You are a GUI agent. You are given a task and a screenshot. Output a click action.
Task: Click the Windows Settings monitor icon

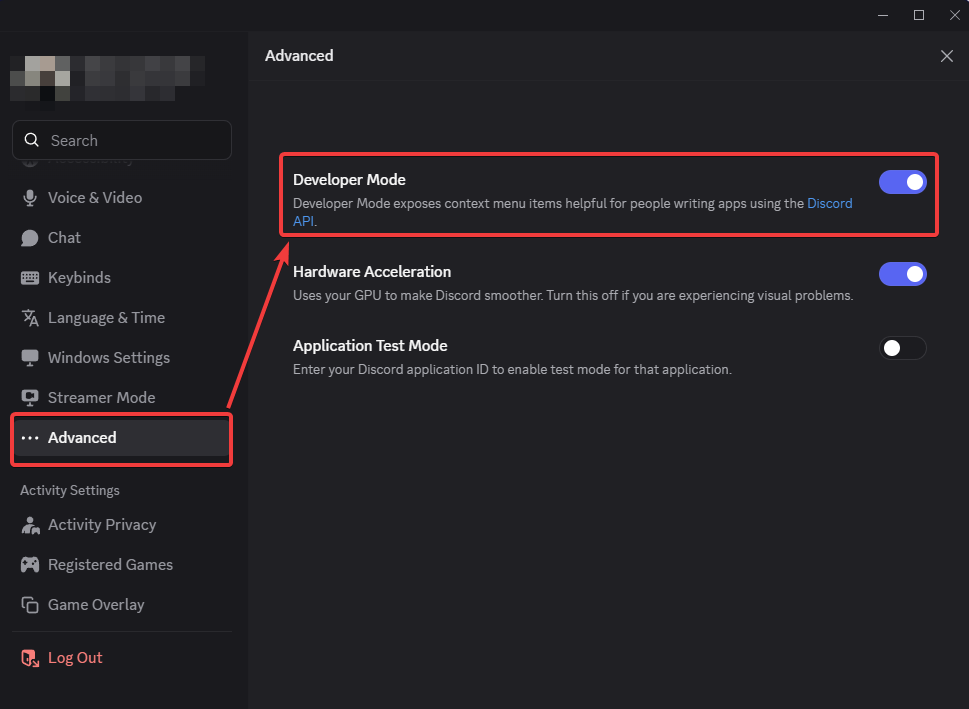coord(31,357)
